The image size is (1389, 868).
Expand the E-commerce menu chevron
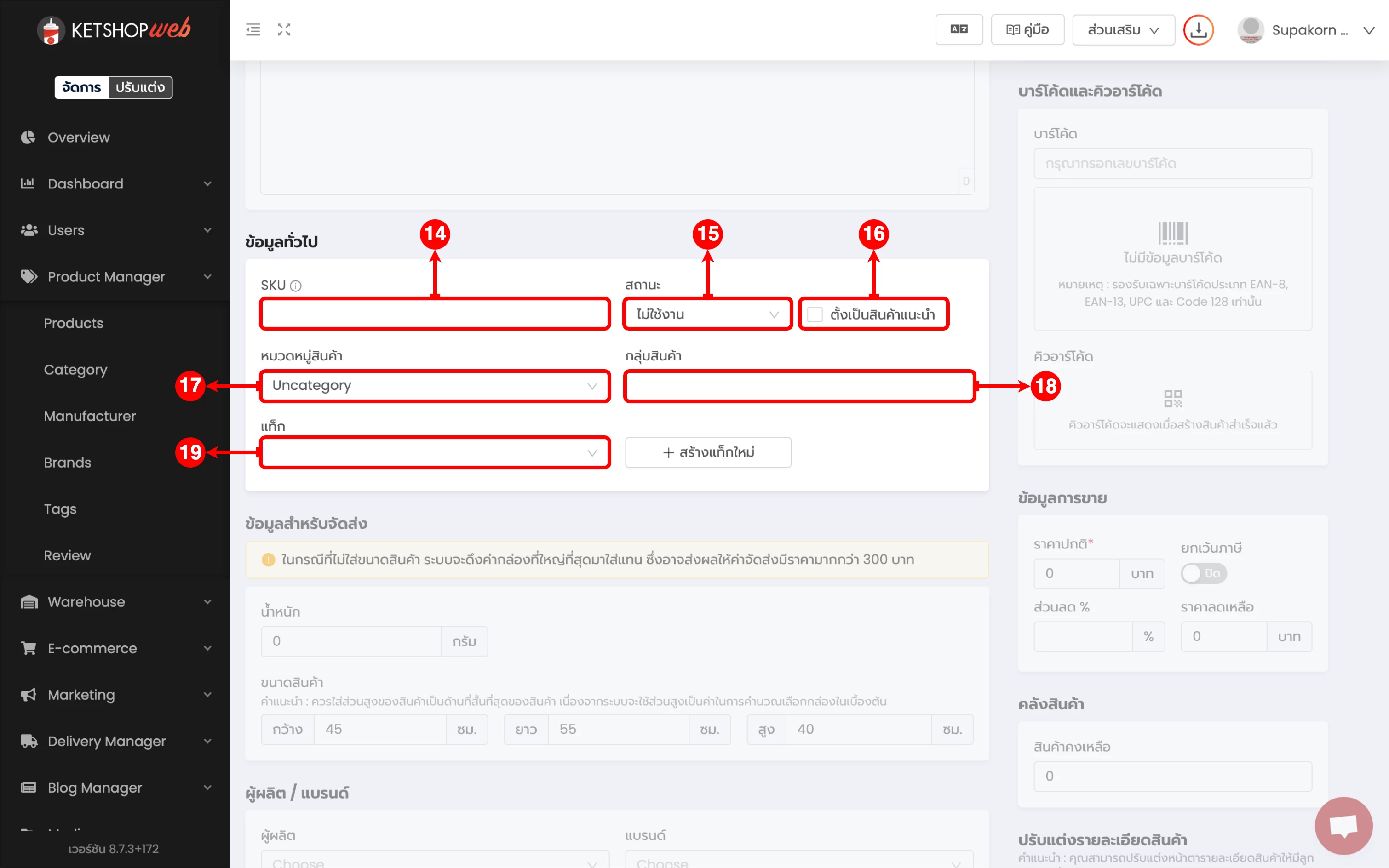207,648
